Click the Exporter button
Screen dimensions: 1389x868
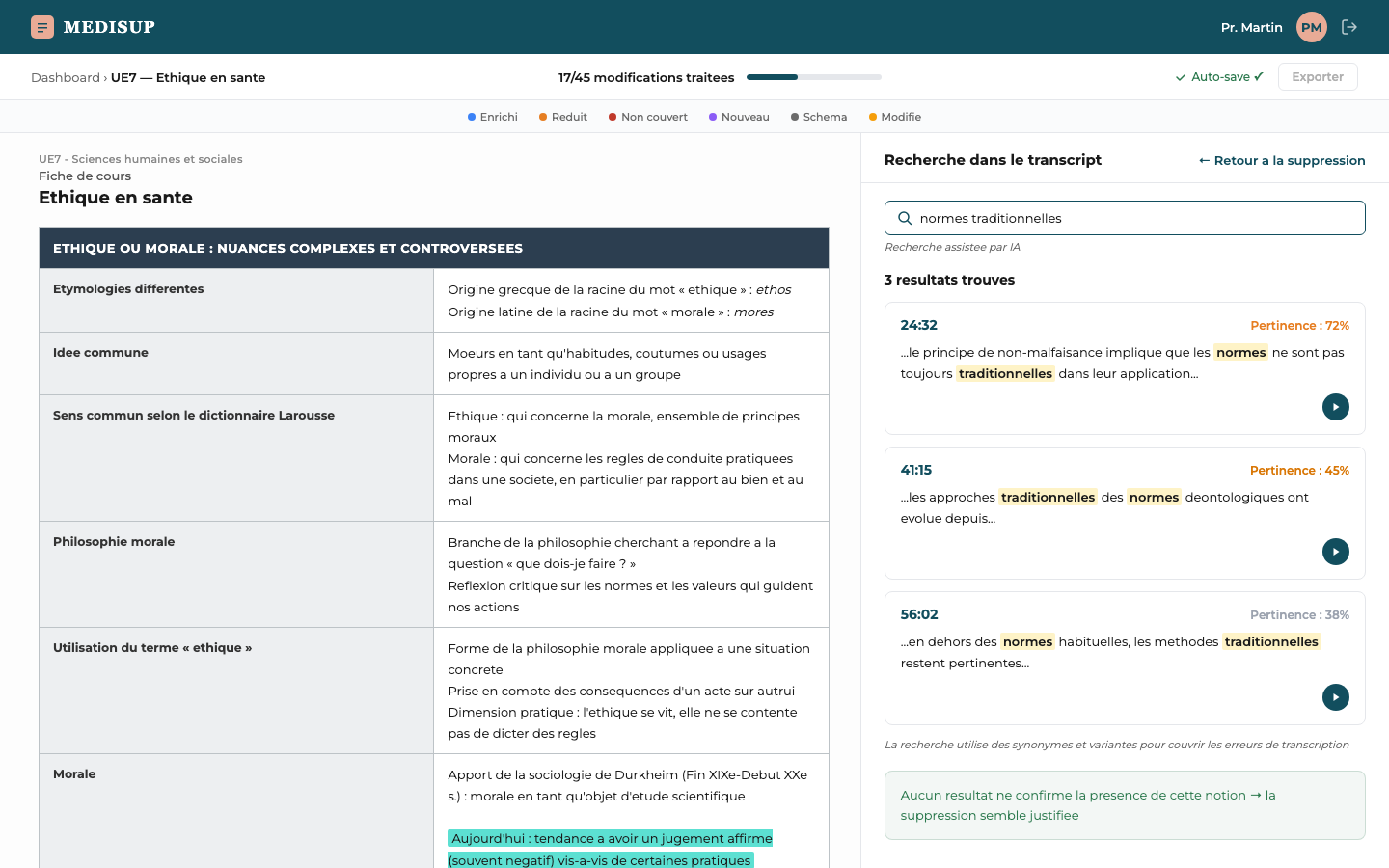[1318, 77]
